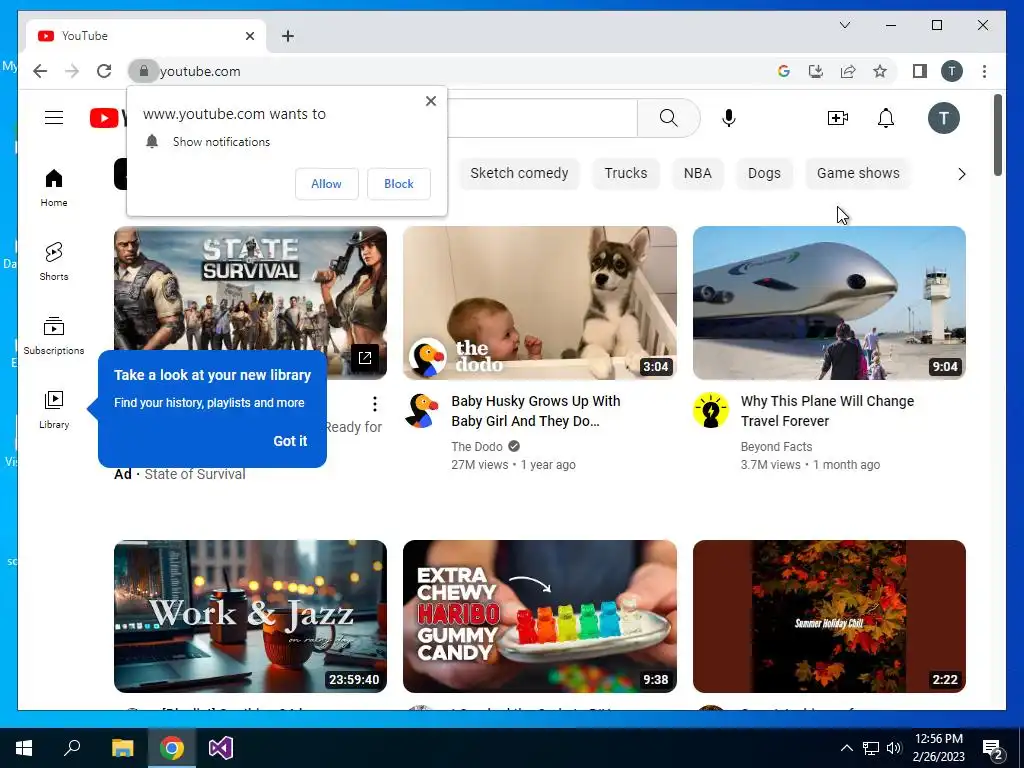The width and height of the screenshot is (1024, 768).
Task: Click the browser back arrow
Action: 40,71
